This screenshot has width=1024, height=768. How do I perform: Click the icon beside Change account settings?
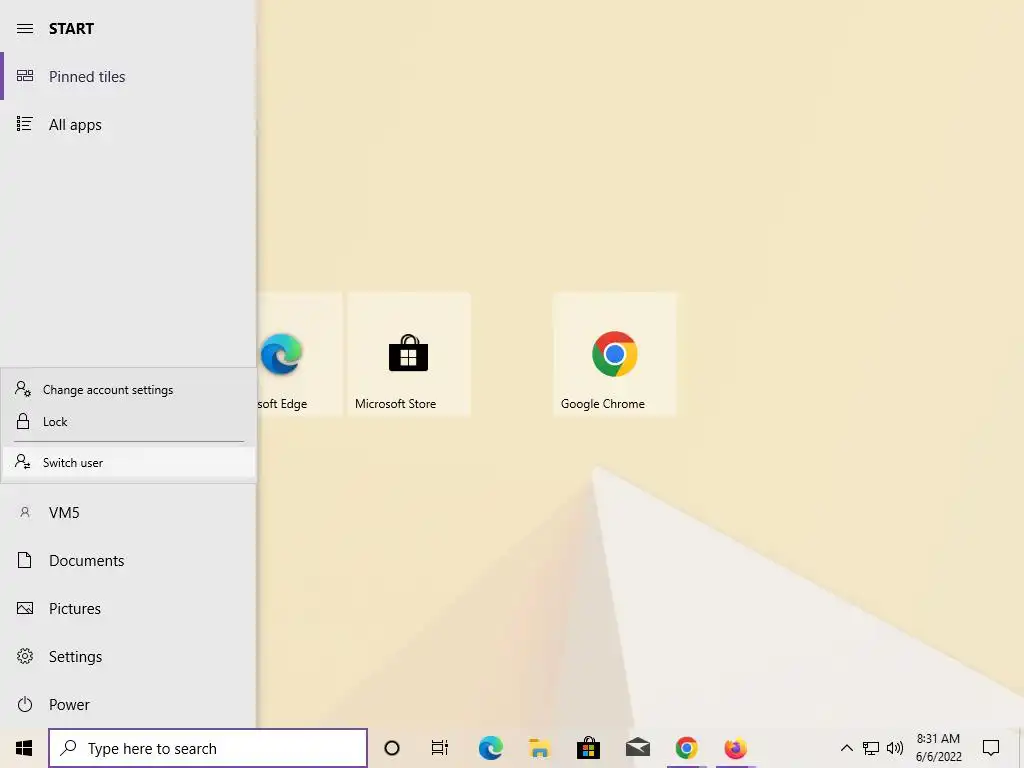[x=23, y=389]
